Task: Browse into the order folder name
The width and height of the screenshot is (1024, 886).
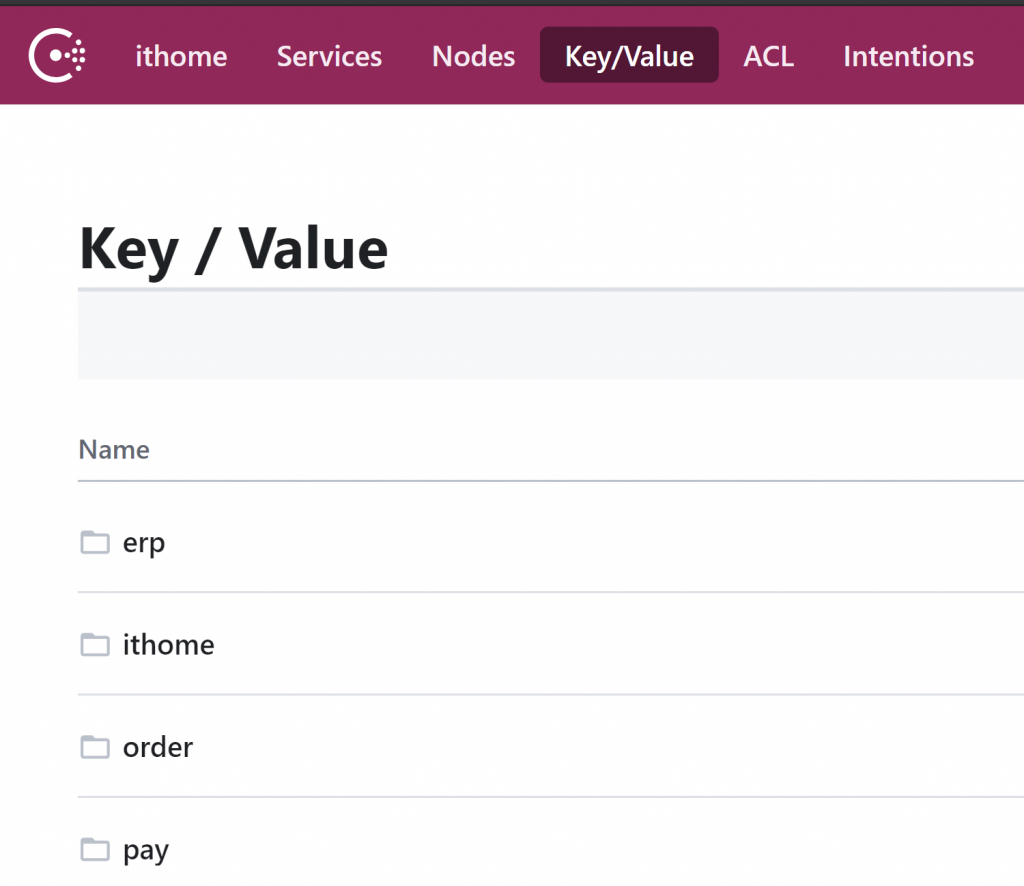Action: point(158,747)
